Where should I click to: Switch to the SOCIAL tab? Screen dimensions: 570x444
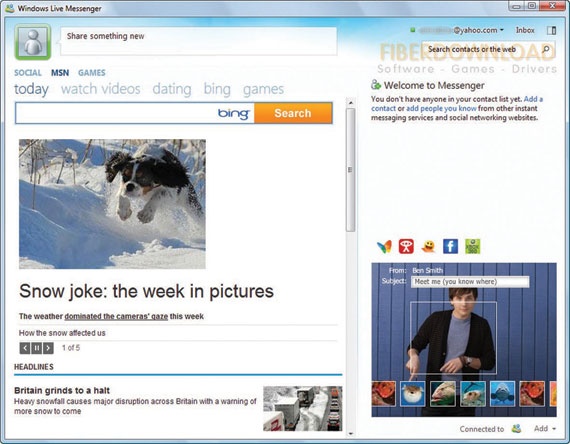(x=28, y=73)
